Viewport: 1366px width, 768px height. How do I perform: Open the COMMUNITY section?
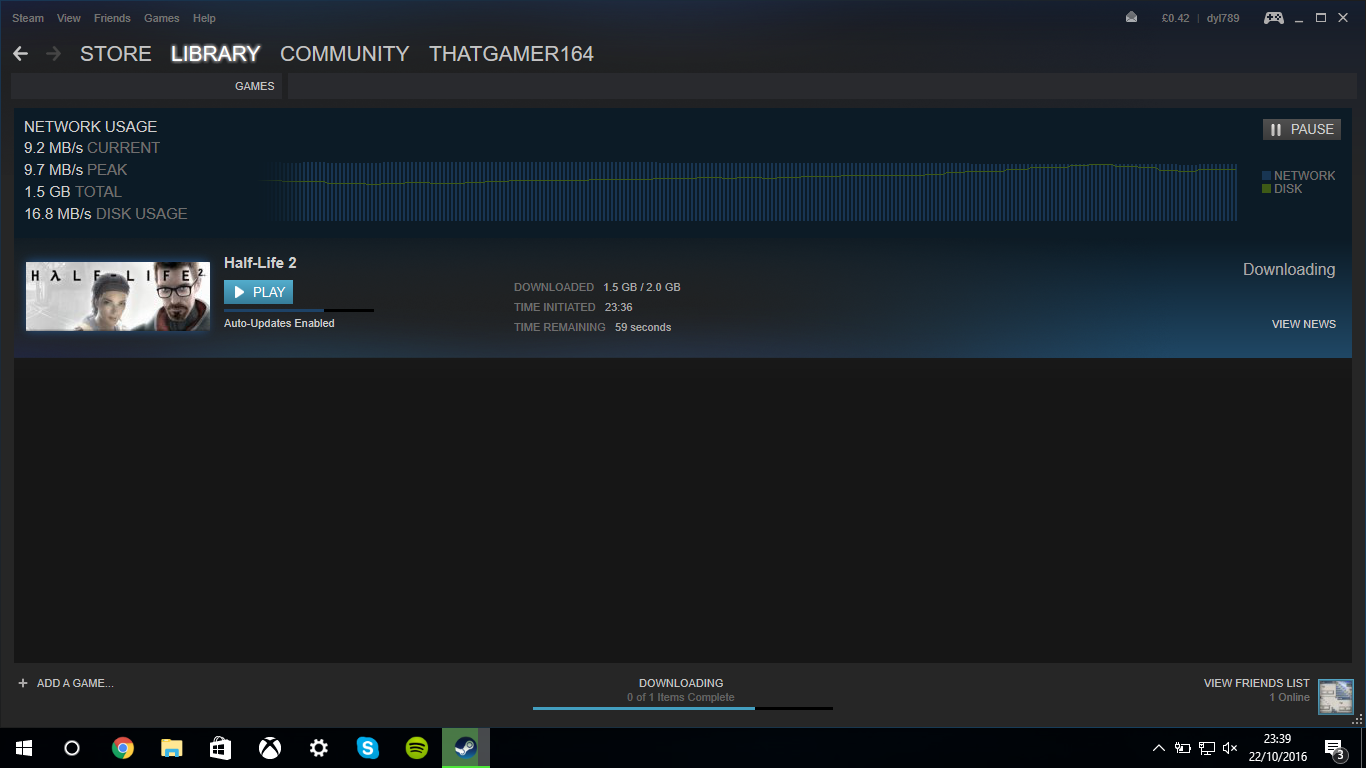point(345,54)
